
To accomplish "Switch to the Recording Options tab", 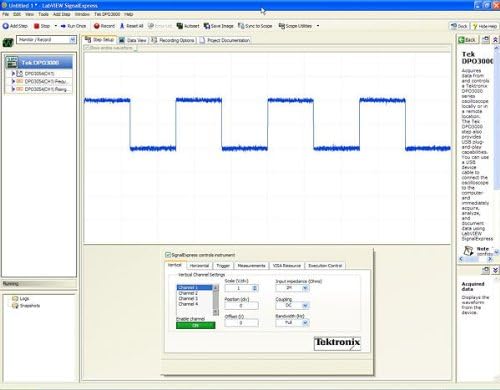I will click(173, 40).
